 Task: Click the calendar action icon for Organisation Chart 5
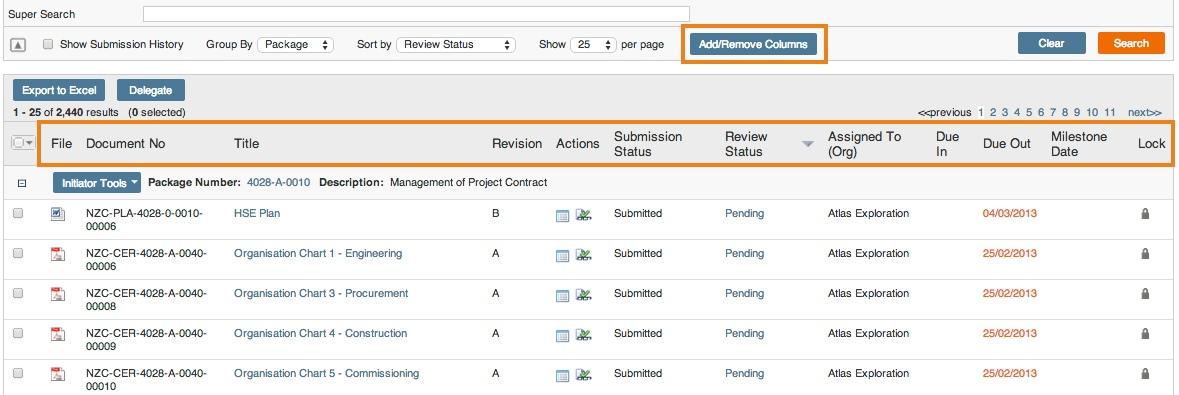pos(562,375)
